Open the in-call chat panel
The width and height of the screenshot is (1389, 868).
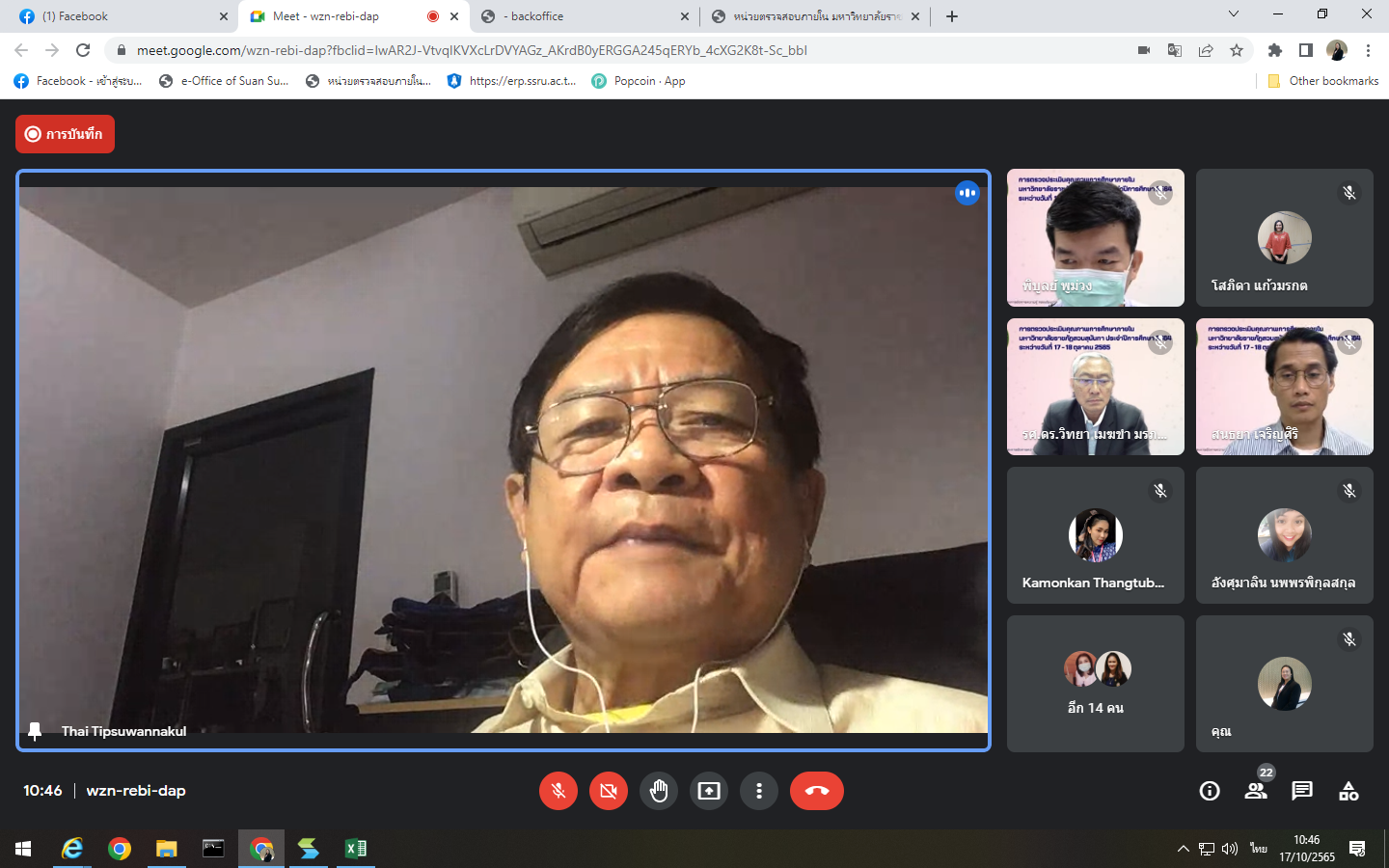pos(1301,791)
